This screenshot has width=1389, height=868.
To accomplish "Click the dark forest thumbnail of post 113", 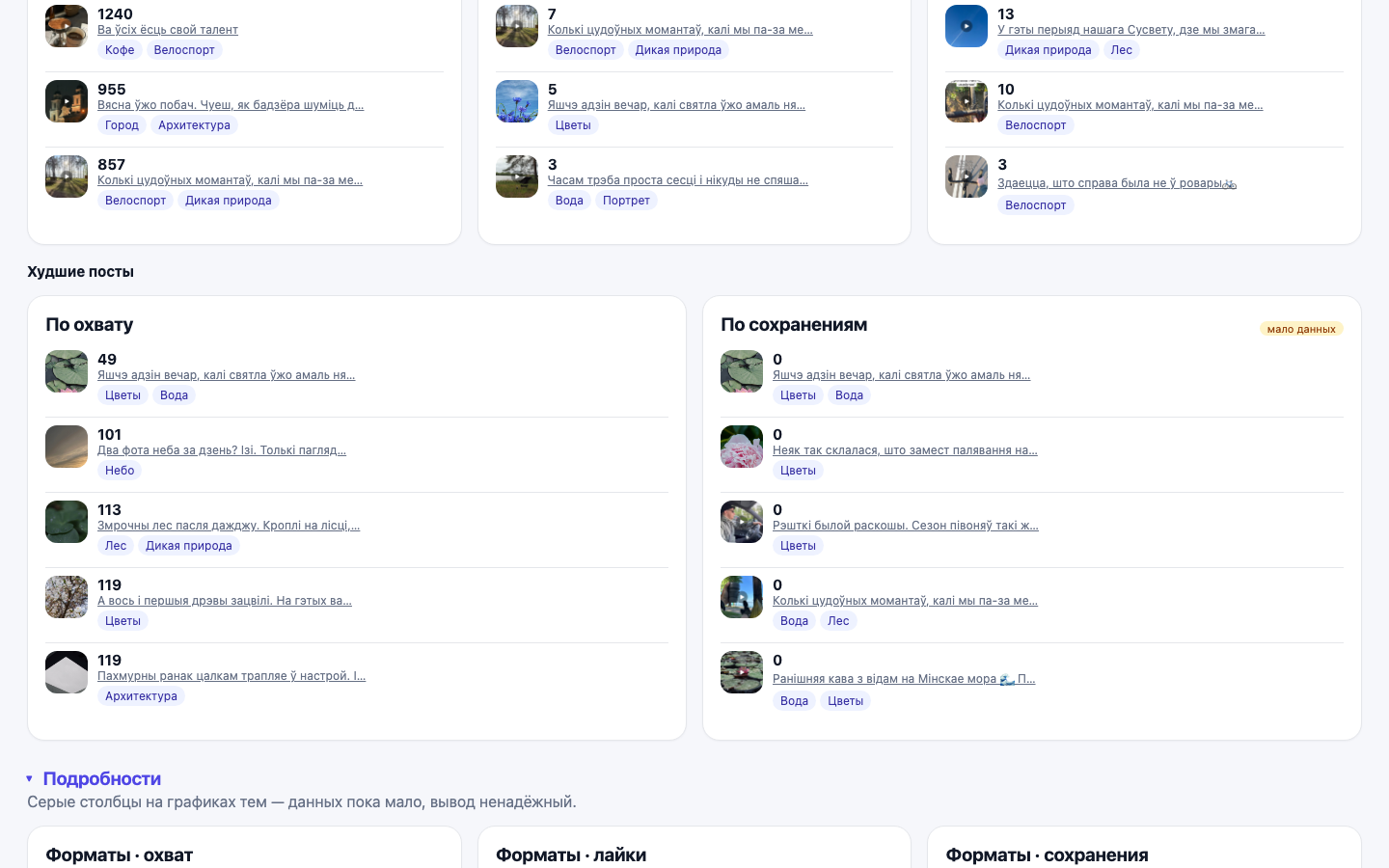I will pos(67,522).
